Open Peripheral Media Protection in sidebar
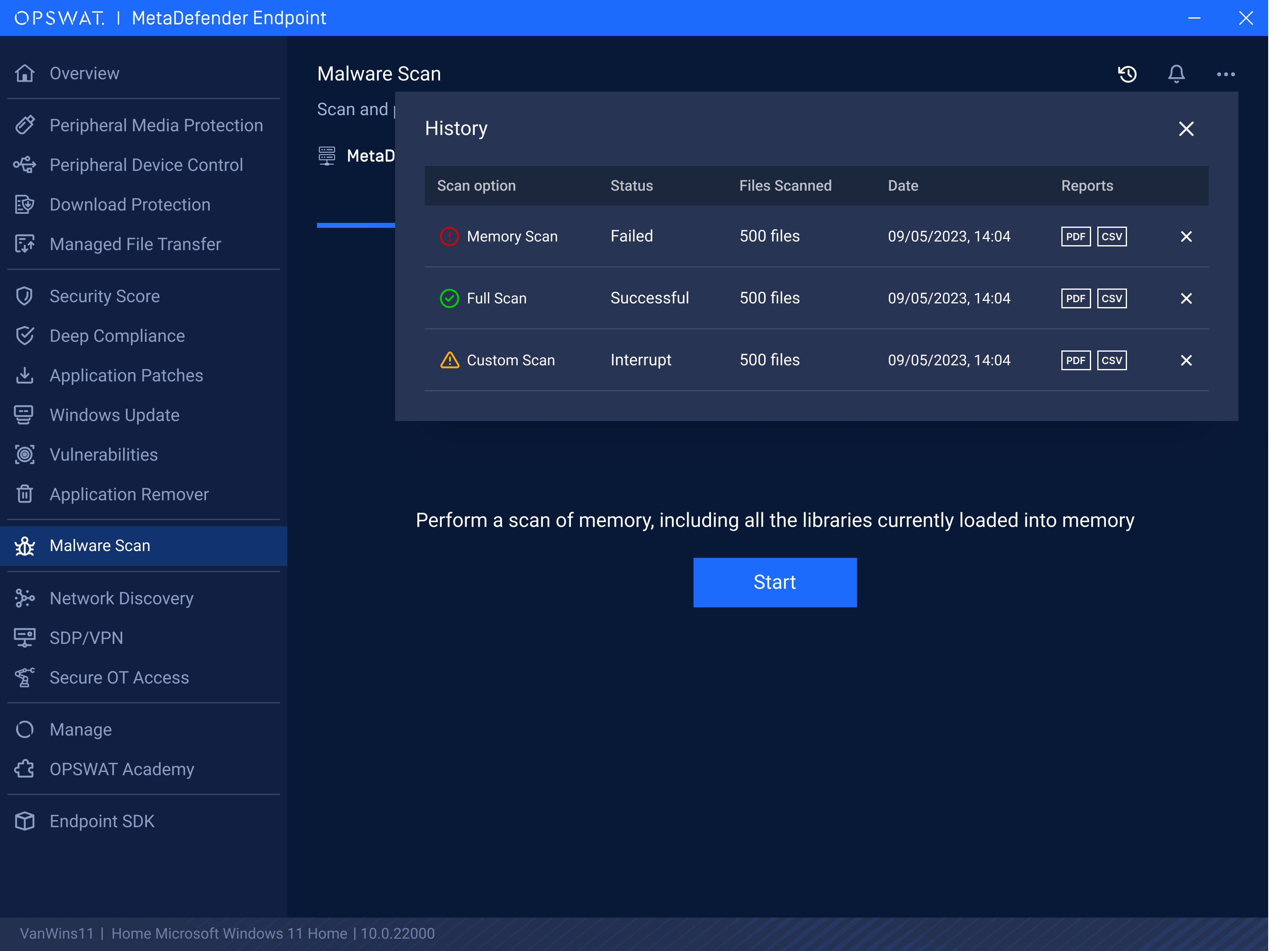Screen dimensions: 1288x951 coord(156,125)
